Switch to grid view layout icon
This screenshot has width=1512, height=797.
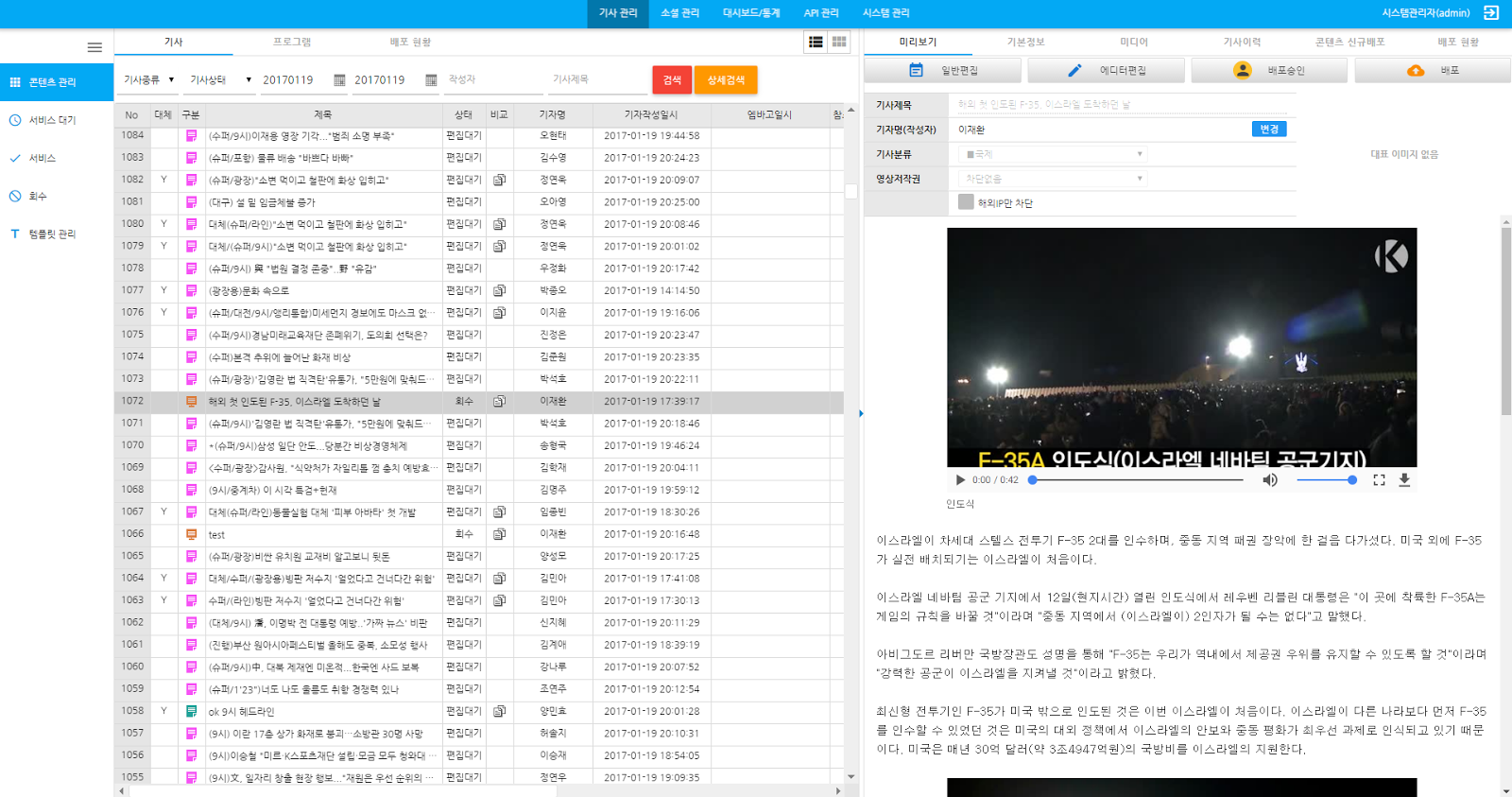[839, 42]
